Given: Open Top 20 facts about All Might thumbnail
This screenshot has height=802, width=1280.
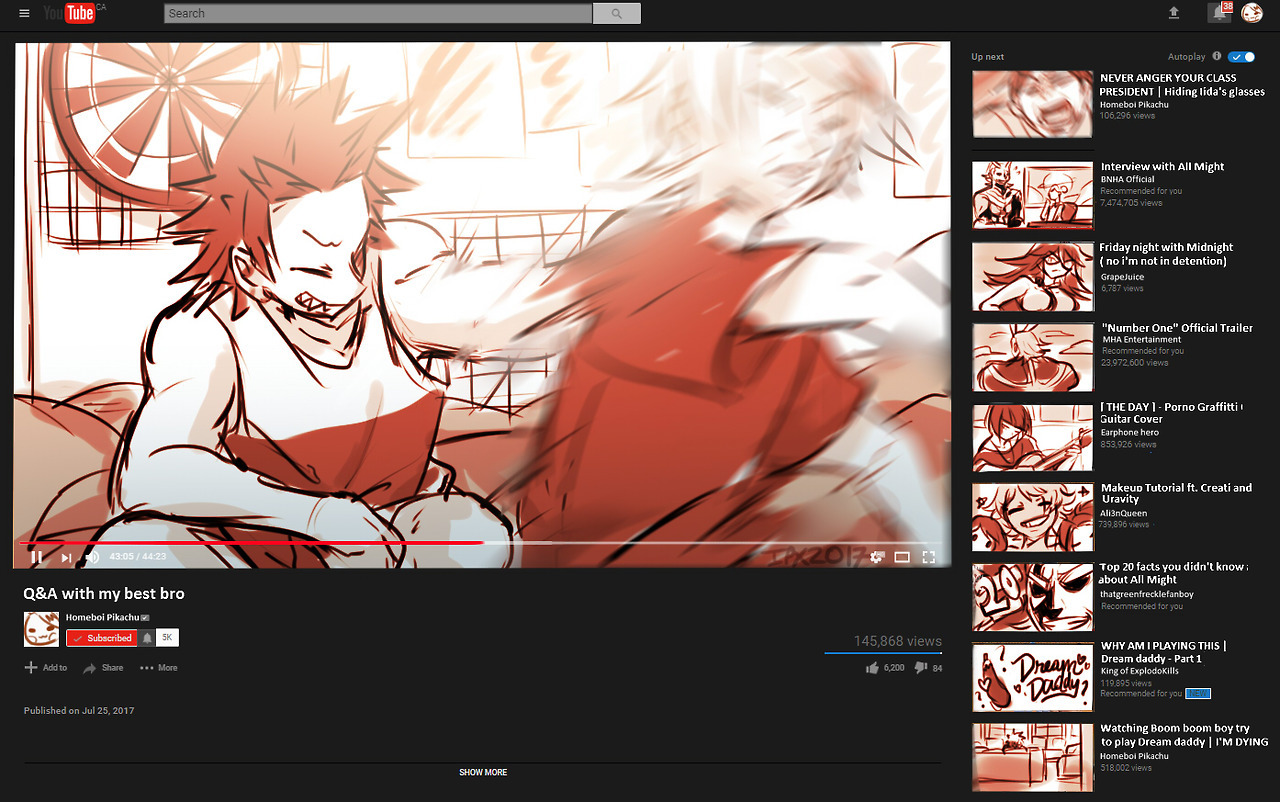Looking at the screenshot, I should [1033, 597].
